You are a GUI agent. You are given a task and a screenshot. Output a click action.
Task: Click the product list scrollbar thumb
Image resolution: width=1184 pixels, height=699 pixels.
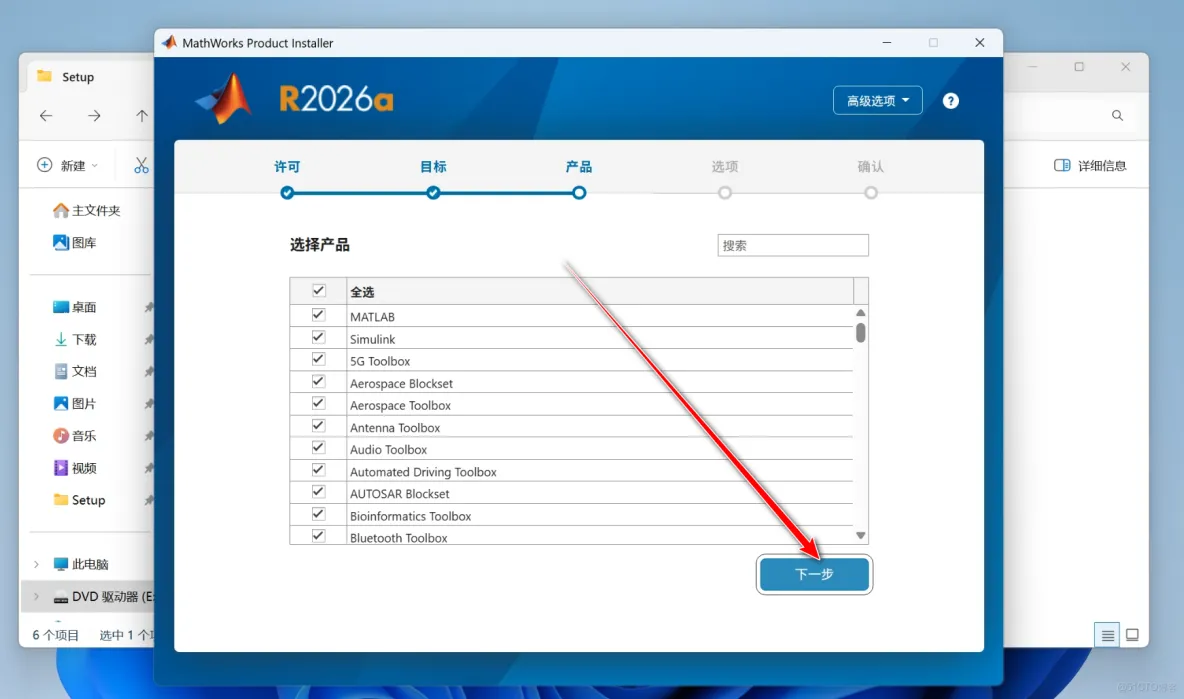point(860,333)
